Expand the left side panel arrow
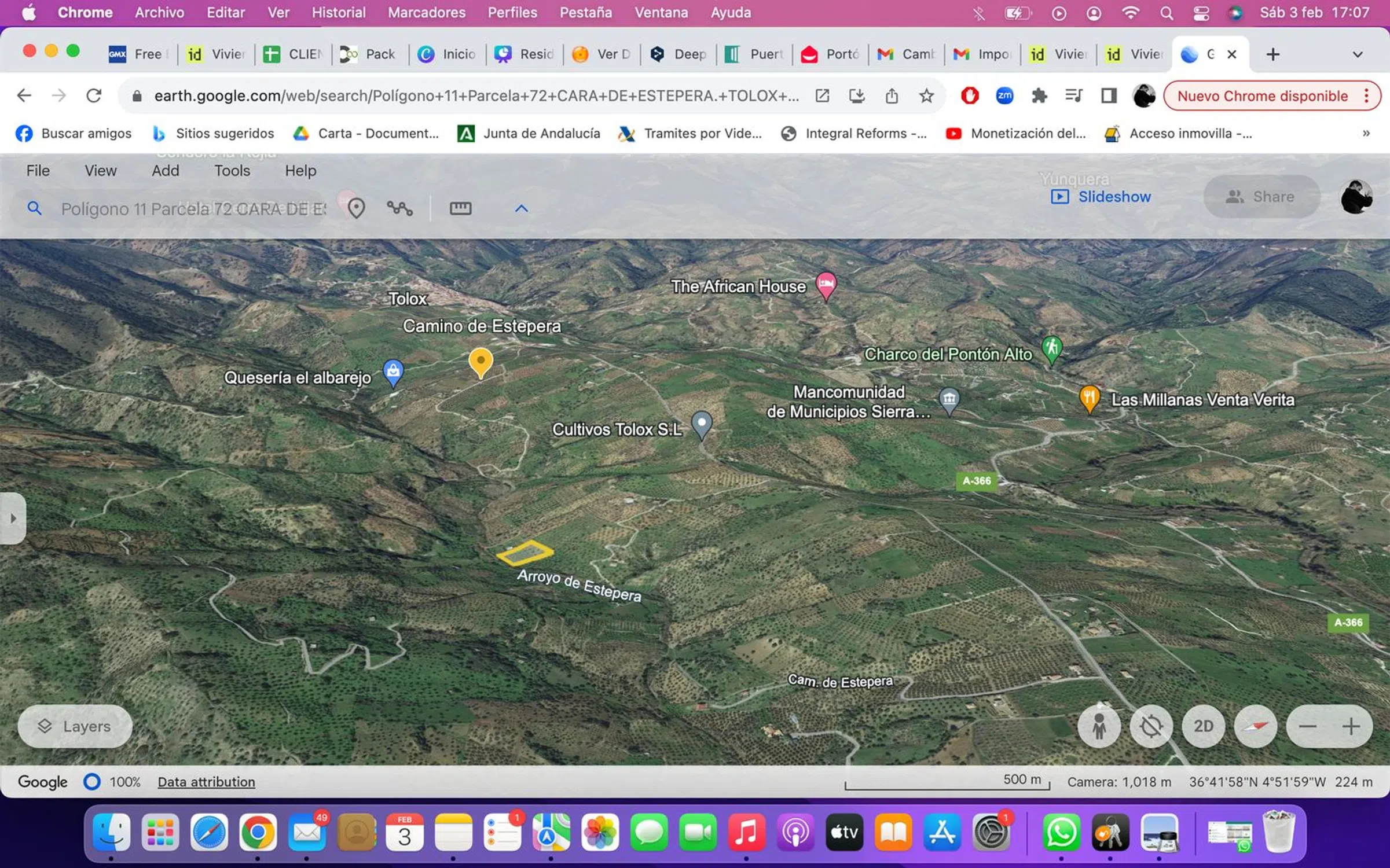The height and width of the screenshot is (868, 1390). [x=13, y=518]
